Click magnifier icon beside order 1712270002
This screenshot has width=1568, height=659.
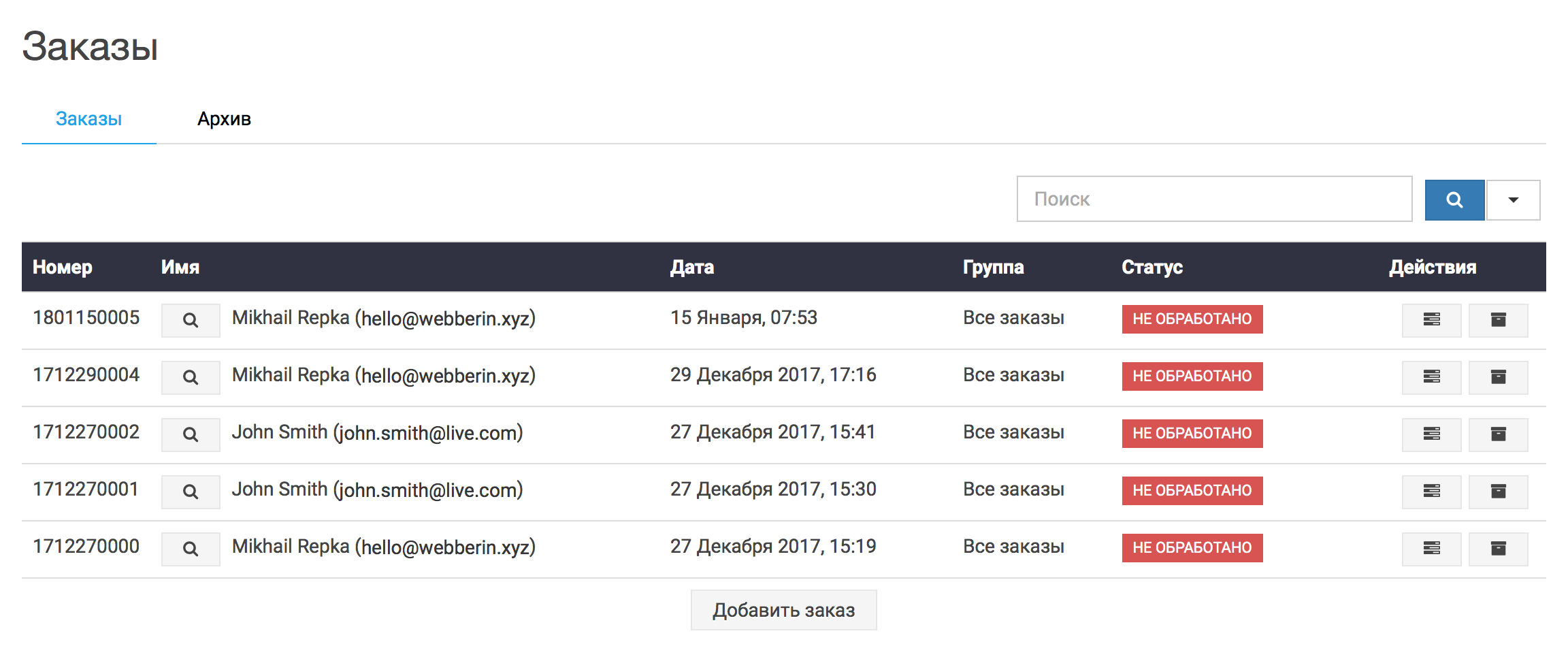coord(191,434)
